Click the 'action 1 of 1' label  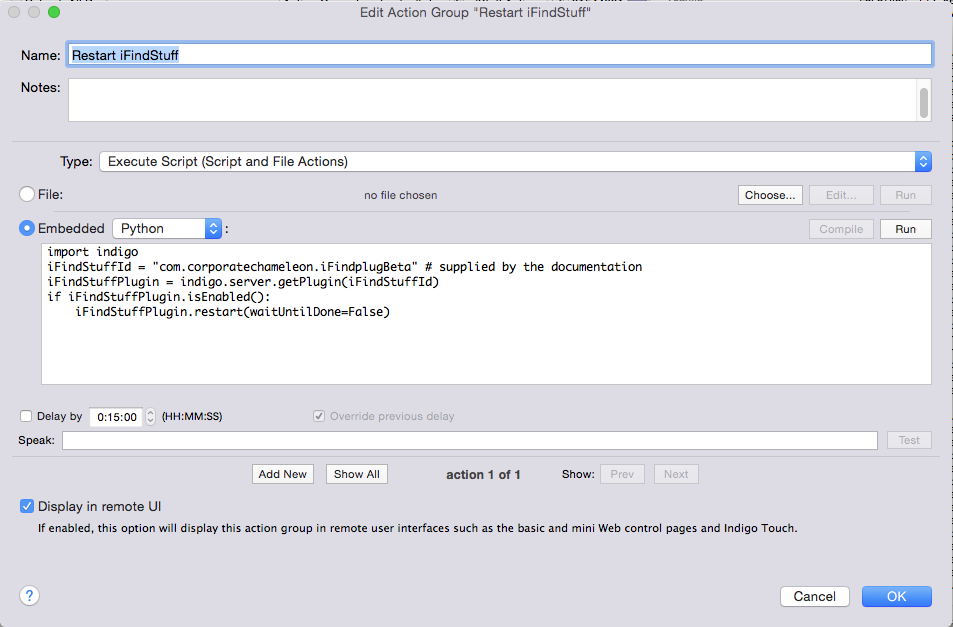[x=483, y=475]
